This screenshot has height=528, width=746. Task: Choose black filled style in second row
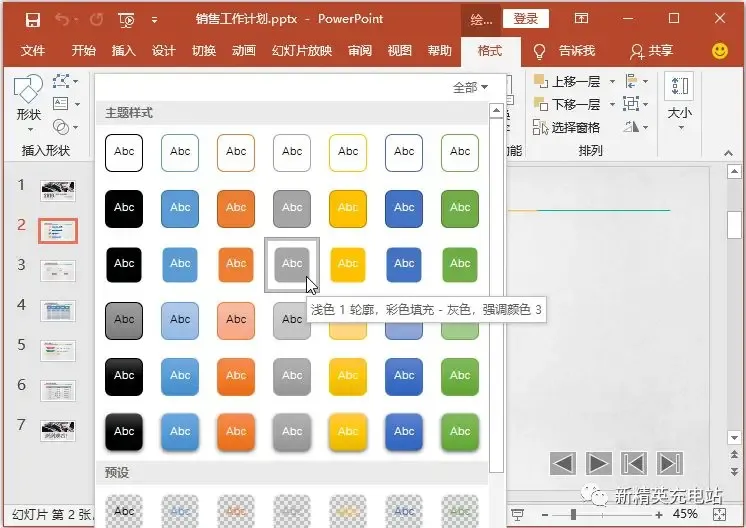point(124,208)
